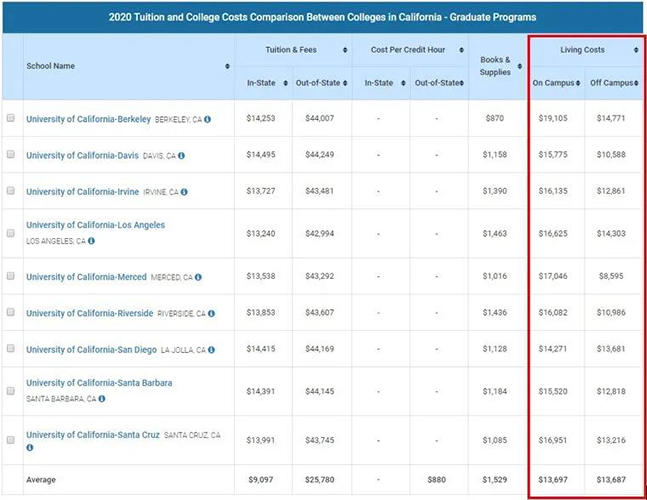This screenshot has width=647, height=500.
Task: Click Santa Barbara books cost $1,184
Action: pyautogui.click(x=495, y=391)
